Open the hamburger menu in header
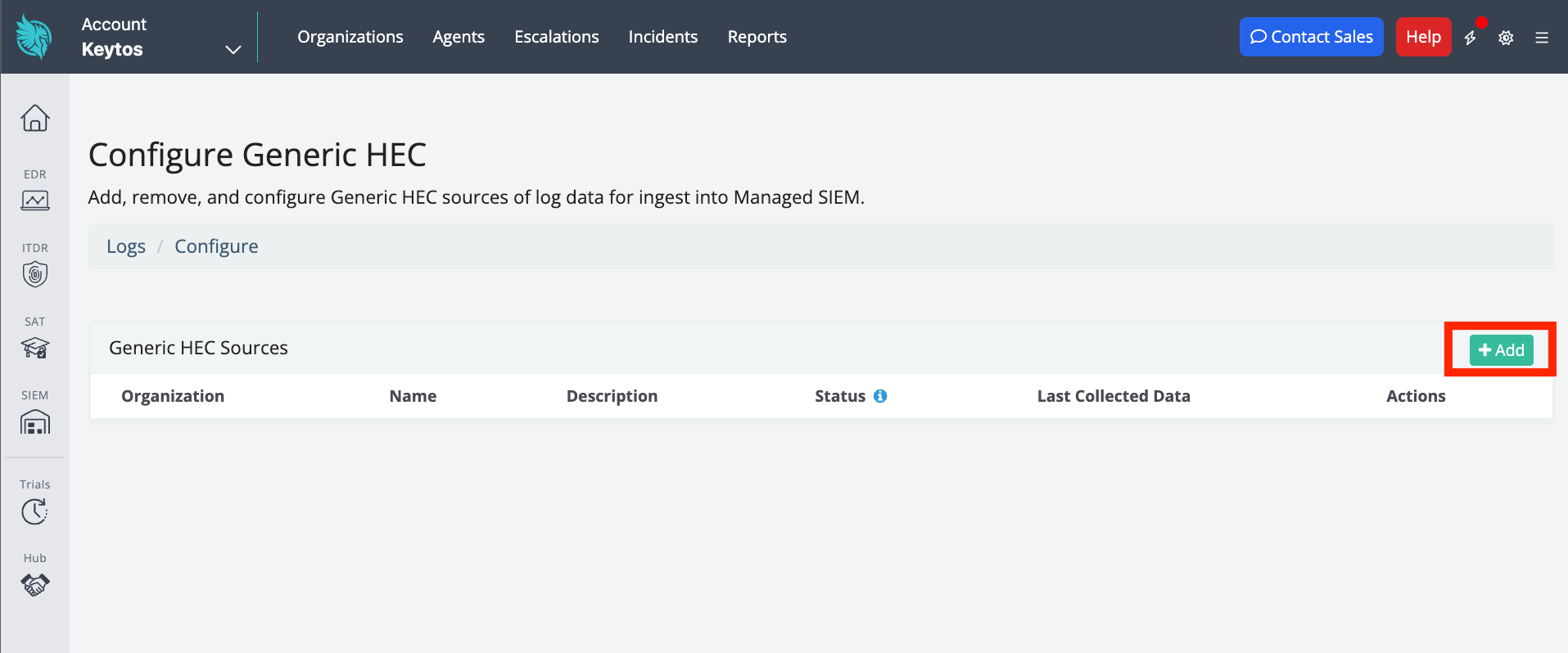This screenshot has height=653, width=1568. click(x=1542, y=38)
